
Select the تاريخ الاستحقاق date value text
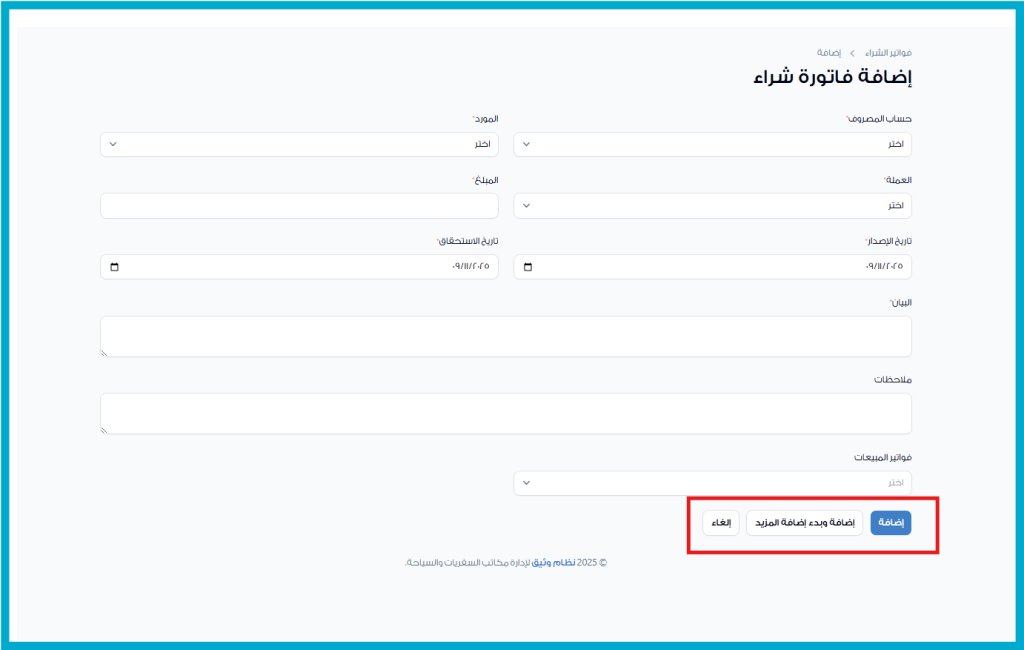(x=471, y=267)
